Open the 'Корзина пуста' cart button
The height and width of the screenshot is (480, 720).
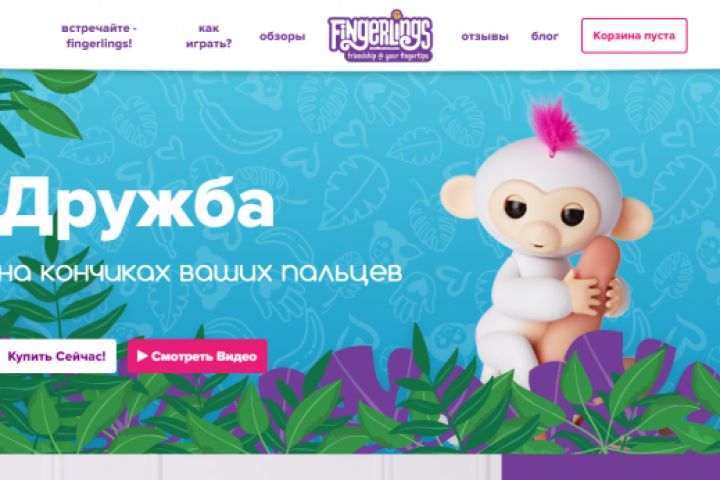pyautogui.click(x=634, y=36)
